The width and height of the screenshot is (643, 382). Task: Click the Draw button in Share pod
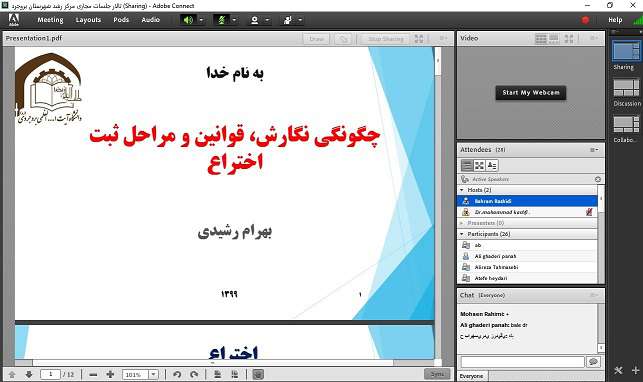tap(316, 39)
